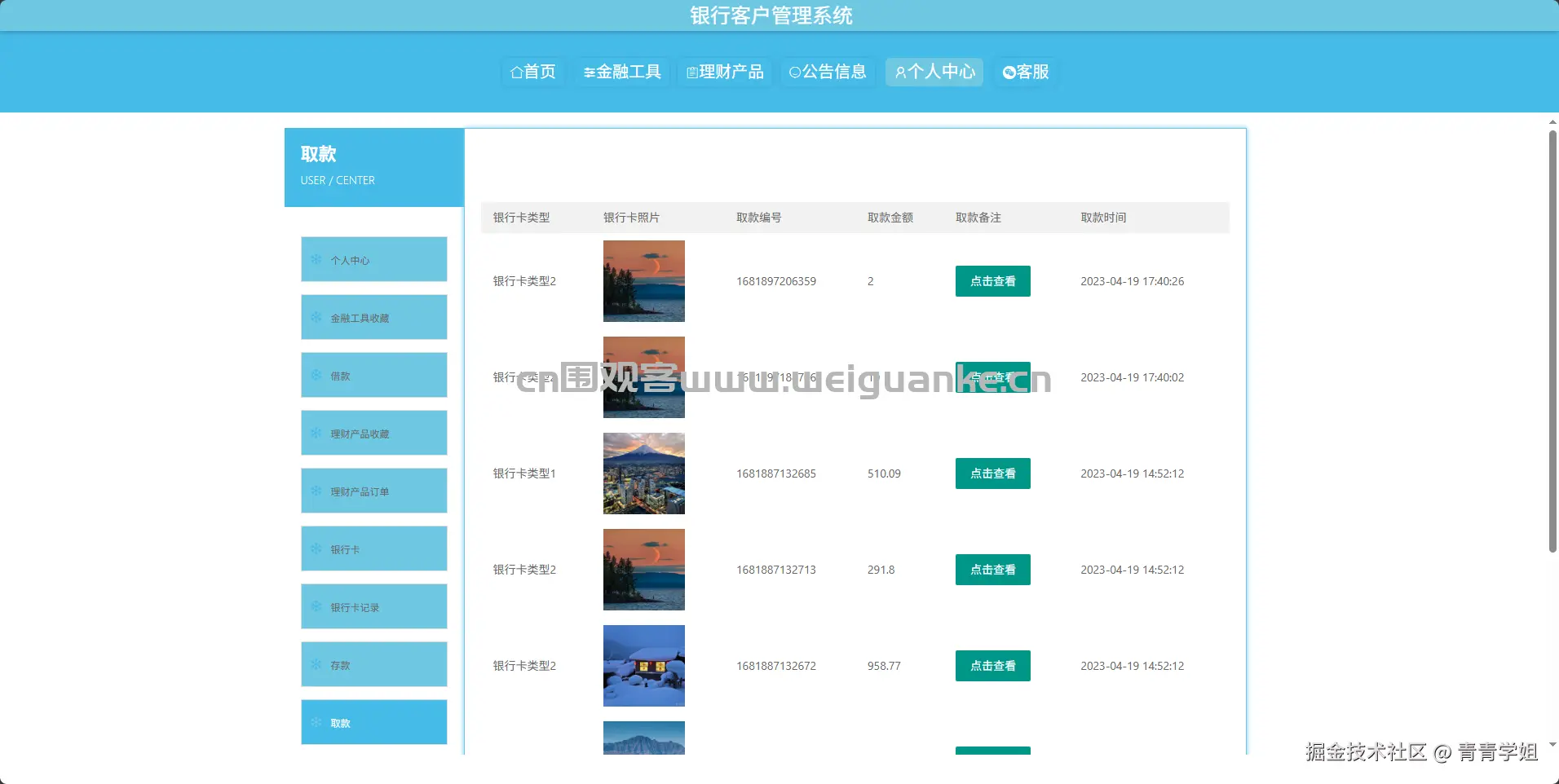Click the chat icon beside 客服
The width and height of the screenshot is (1559, 784).
coord(1009,73)
